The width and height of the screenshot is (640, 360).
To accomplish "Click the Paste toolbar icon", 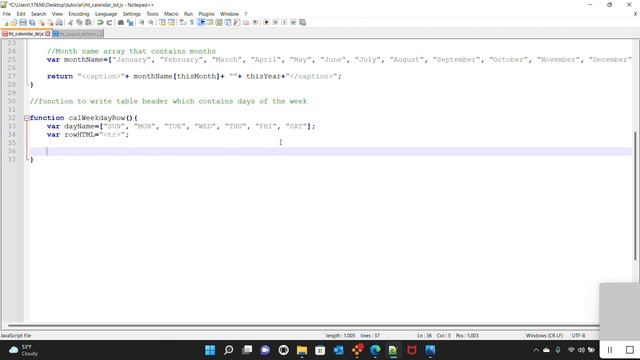I will [x=89, y=22].
